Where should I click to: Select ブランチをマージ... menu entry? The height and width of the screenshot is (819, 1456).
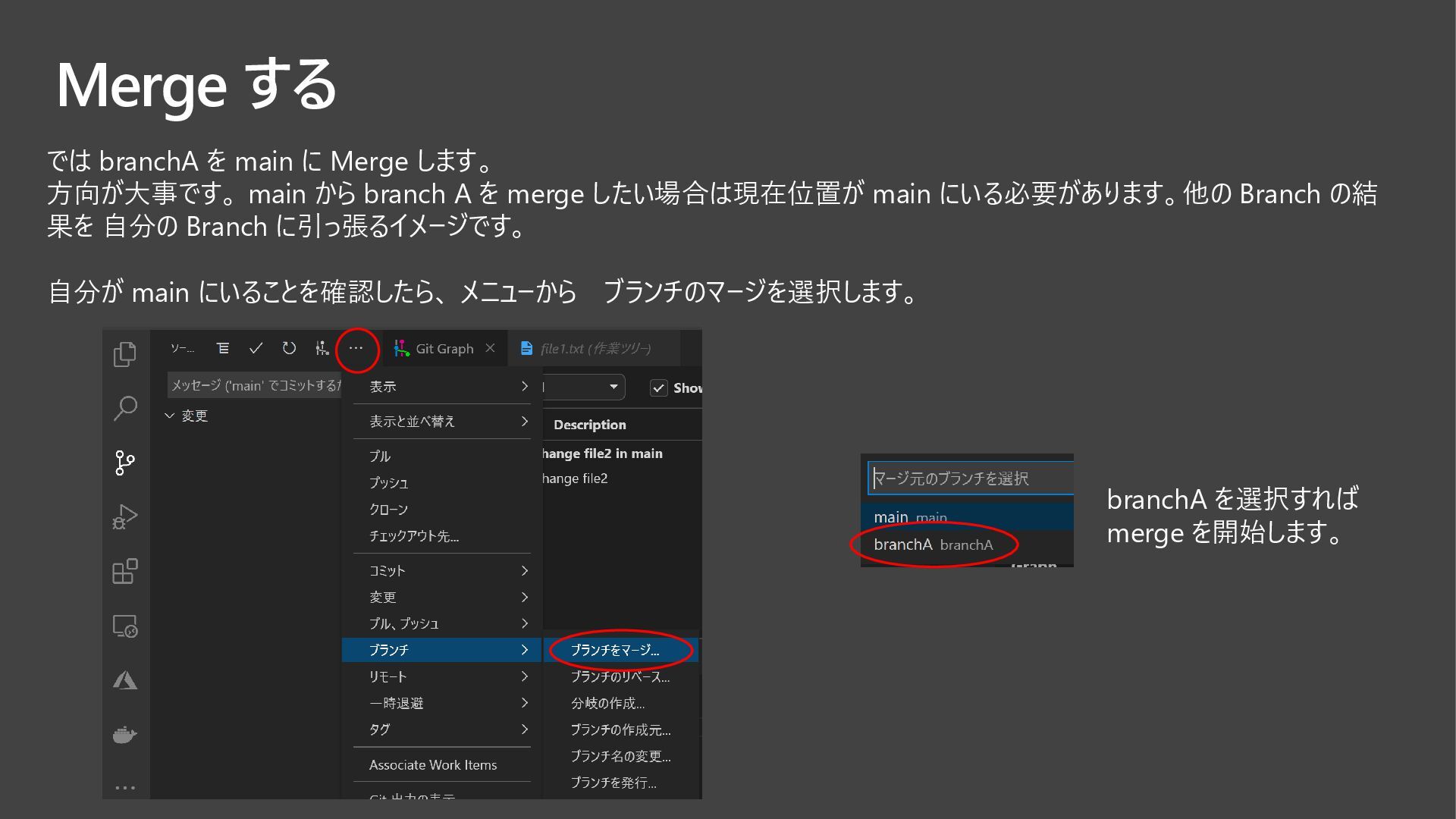coord(615,650)
